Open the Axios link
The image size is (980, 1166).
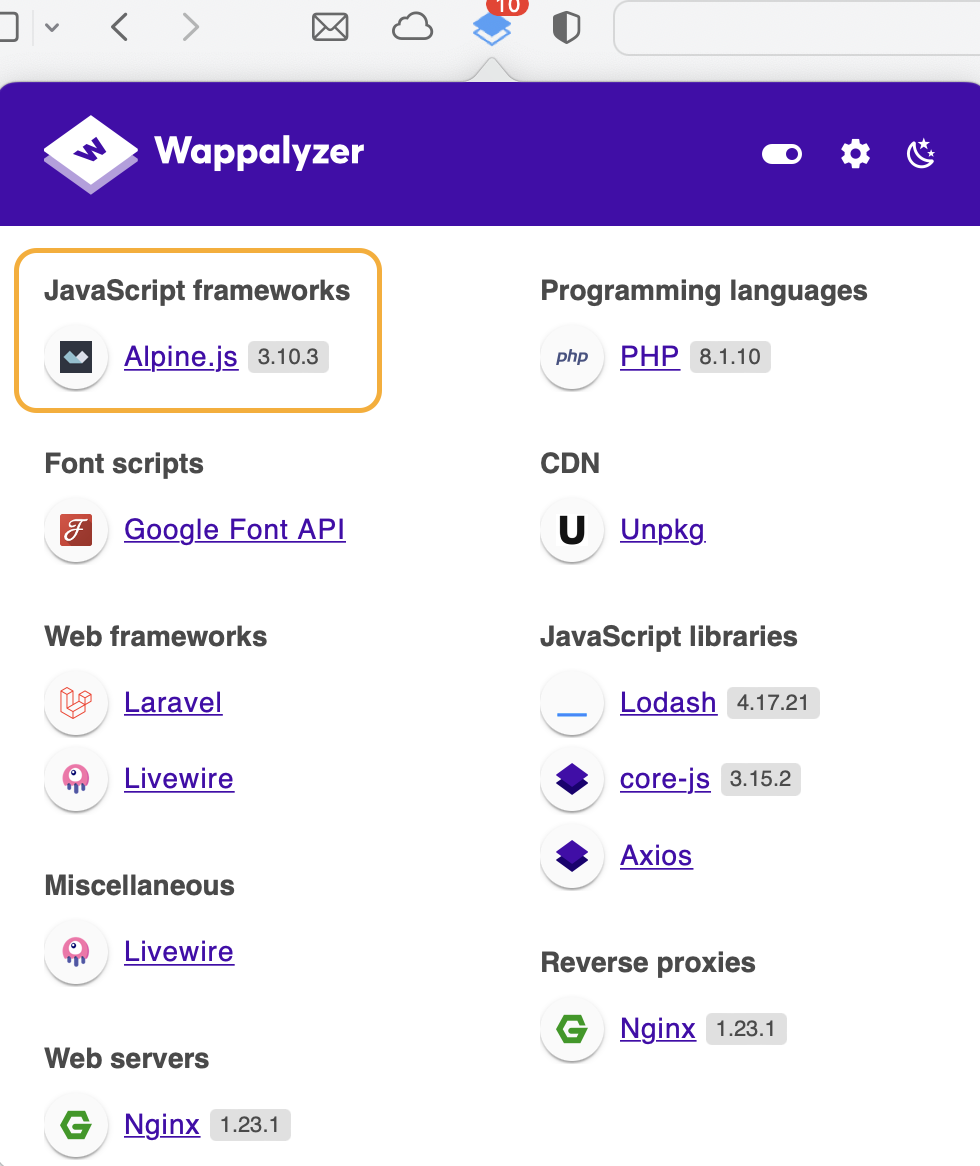pyautogui.click(x=656, y=856)
